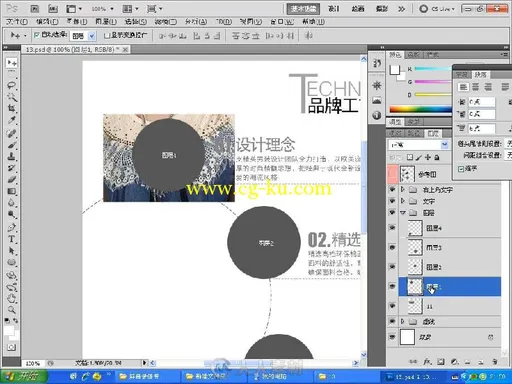The height and width of the screenshot is (384, 512).
Task: Select the Brush tool
Action: [x=12, y=145]
